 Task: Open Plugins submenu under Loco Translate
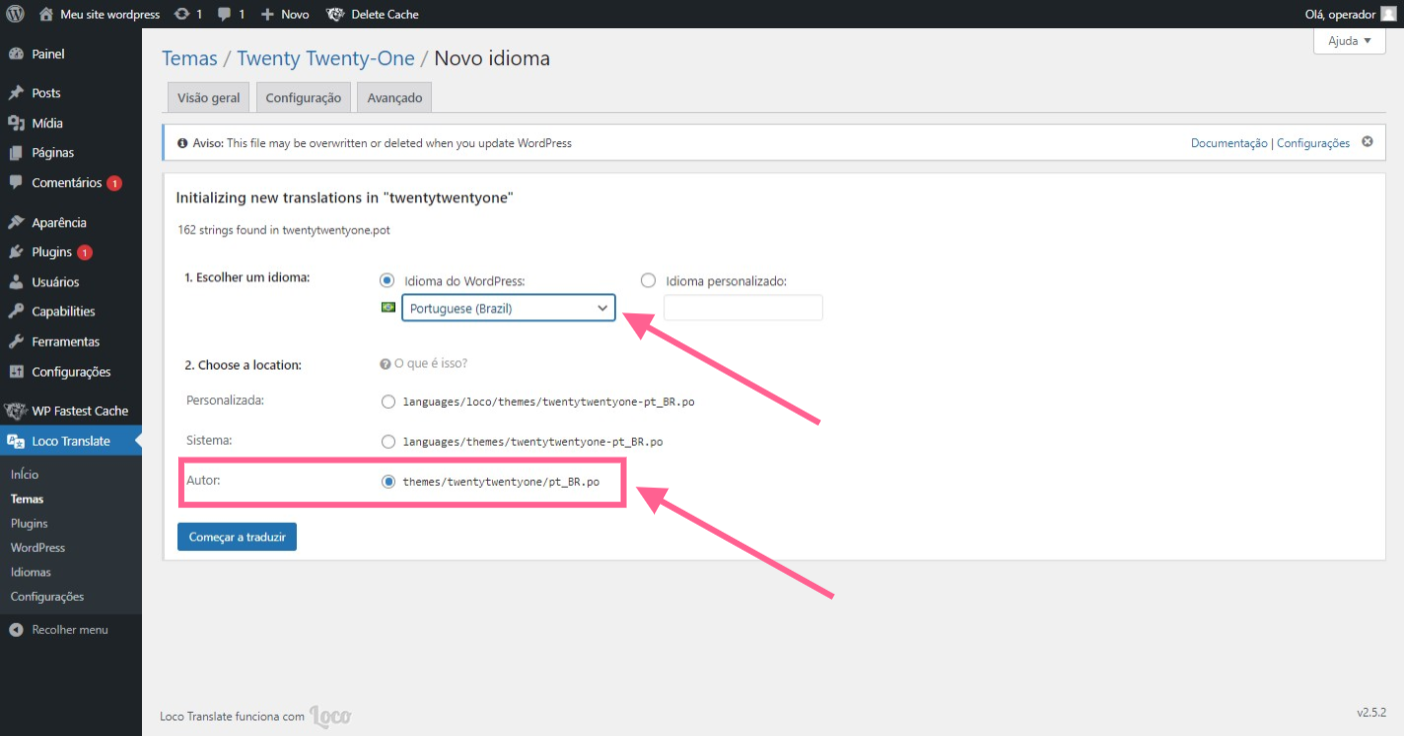(x=29, y=523)
